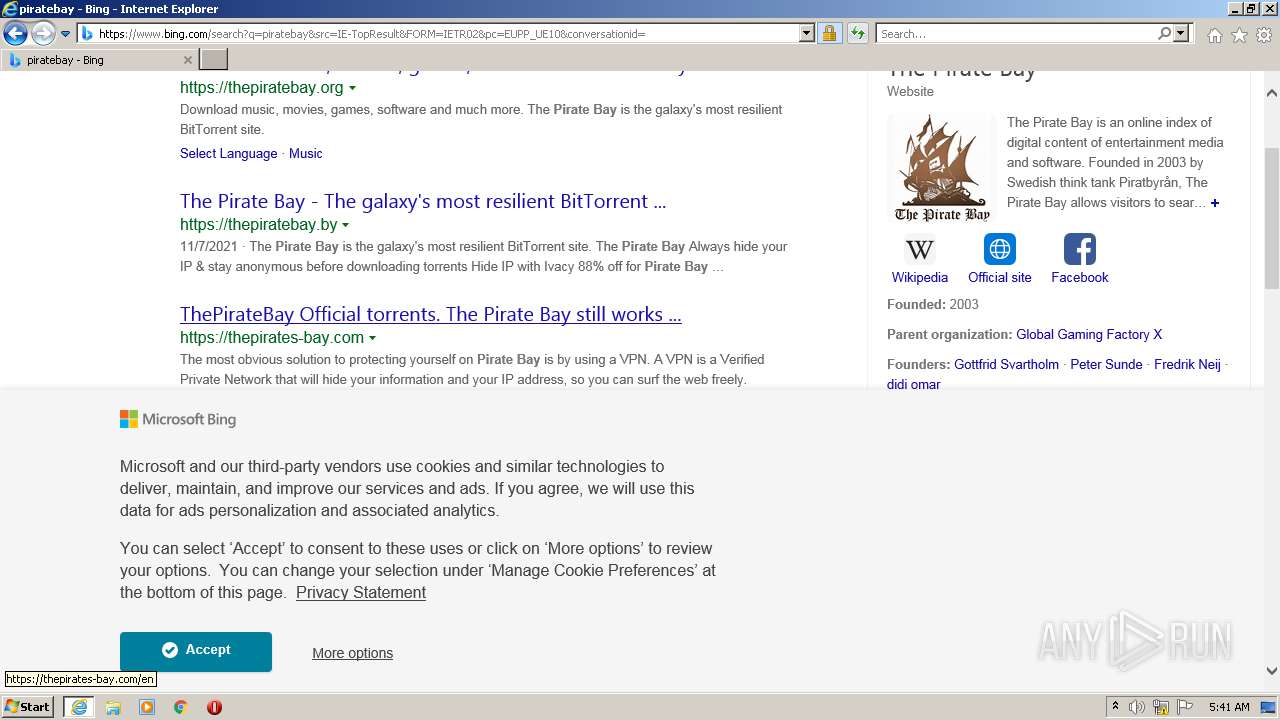Expand thepiratebay.org URL dropdown arrow
This screenshot has height=720, width=1280.
coord(352,88)
